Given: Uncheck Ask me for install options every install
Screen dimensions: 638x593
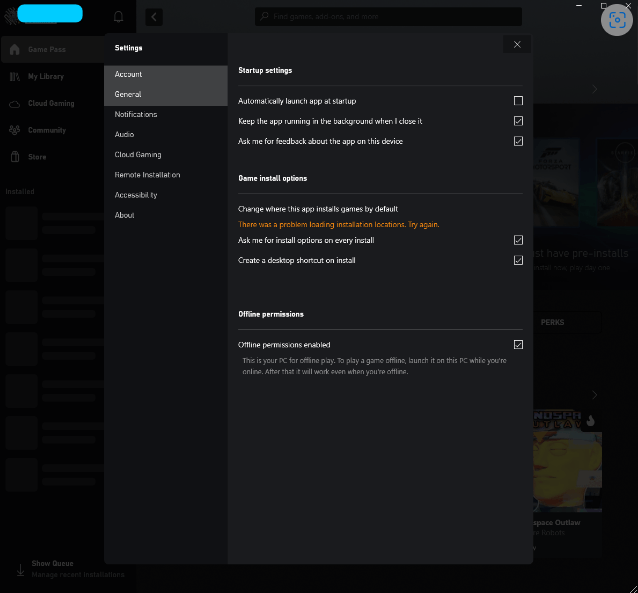Looking at the screenshot, I should pyautogui.click(x=518, y=240).
